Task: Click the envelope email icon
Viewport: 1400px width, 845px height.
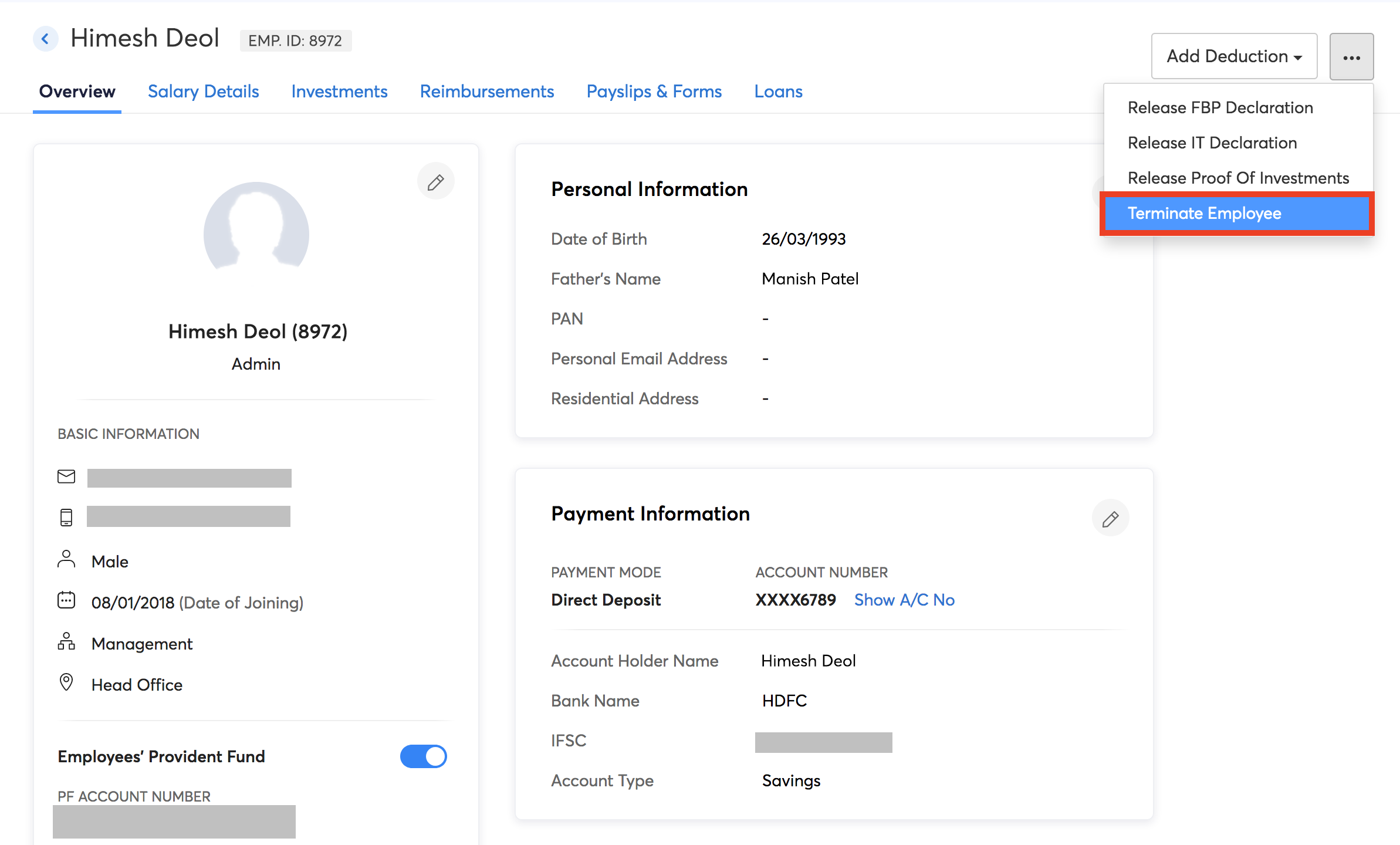Action: click(x=66, y=476)
